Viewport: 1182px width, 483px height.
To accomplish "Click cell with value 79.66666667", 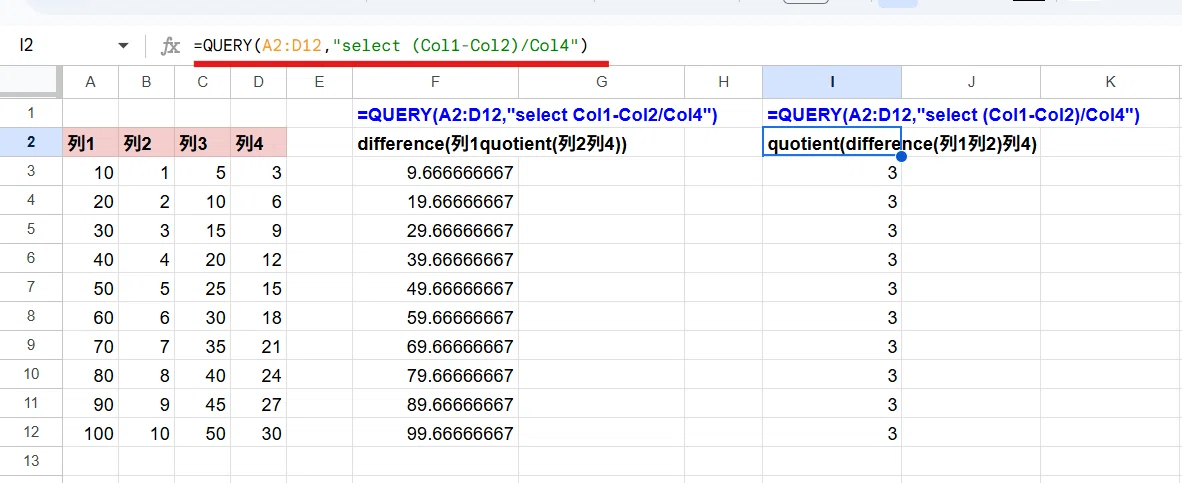I will (435, 375).
